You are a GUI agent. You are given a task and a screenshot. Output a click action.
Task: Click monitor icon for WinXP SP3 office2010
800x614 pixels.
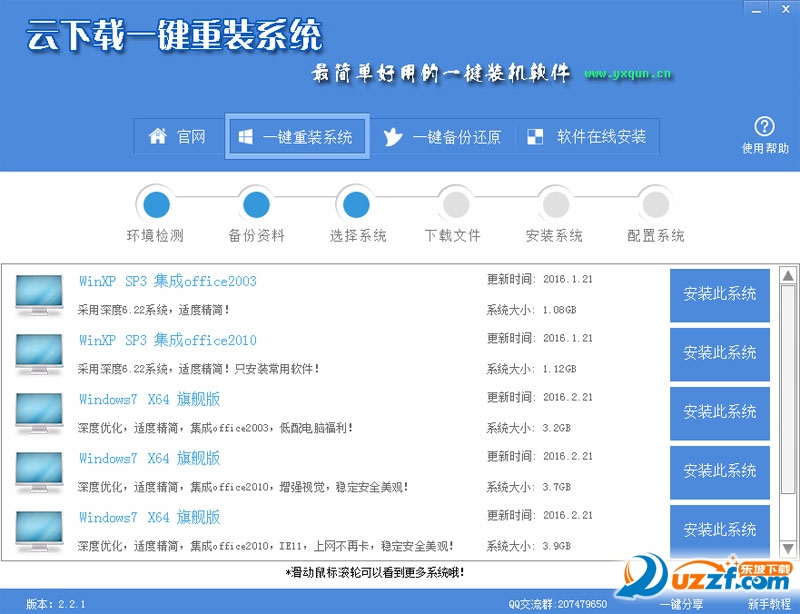pos(39,354)
